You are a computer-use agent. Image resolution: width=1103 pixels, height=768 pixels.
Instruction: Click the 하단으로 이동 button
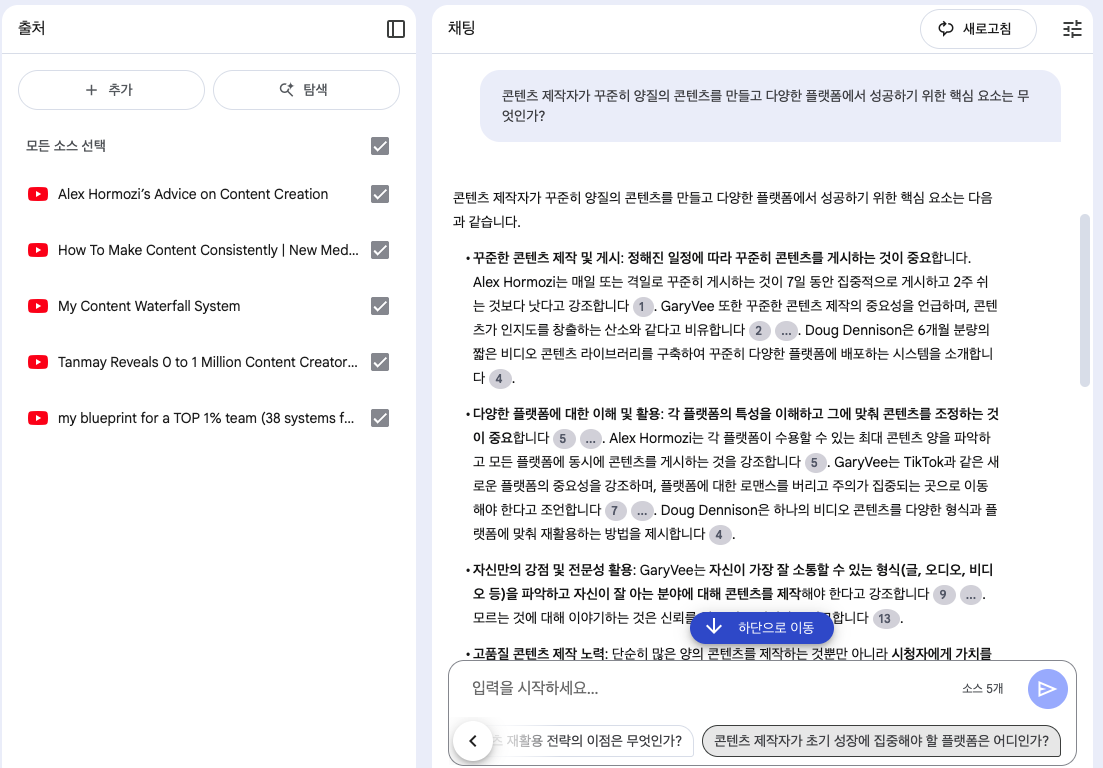(762, 627)
